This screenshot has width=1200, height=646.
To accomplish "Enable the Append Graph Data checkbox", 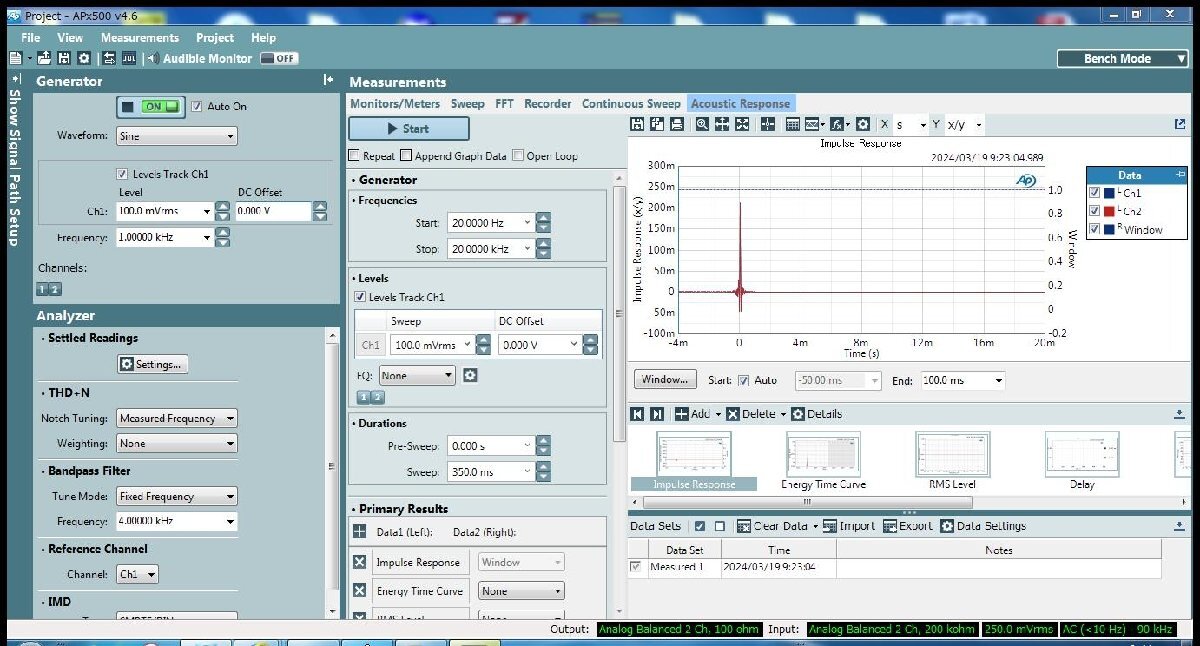I will (x=406, y=156).
